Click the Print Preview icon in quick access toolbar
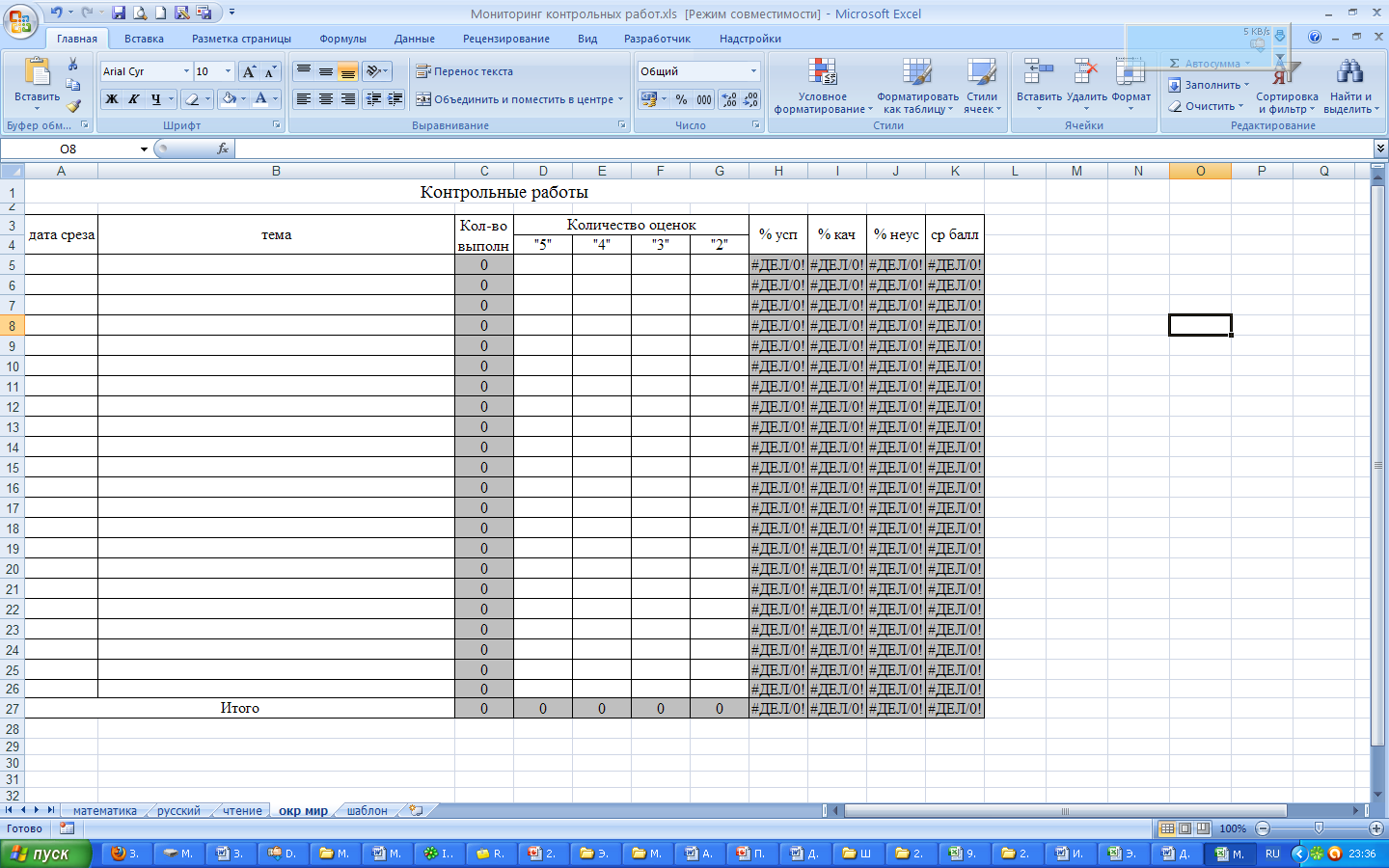1389x868 pixels. pyautogui.click(x=140, y=13)
